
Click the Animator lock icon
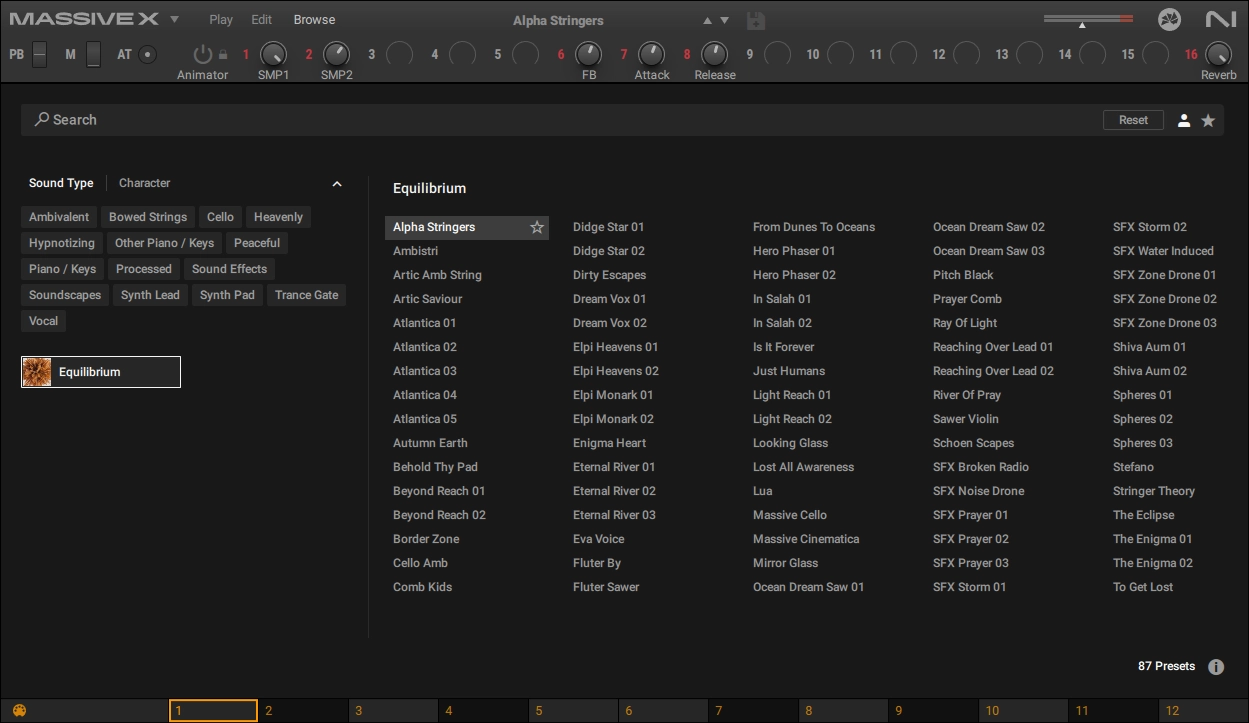[222, 56]
